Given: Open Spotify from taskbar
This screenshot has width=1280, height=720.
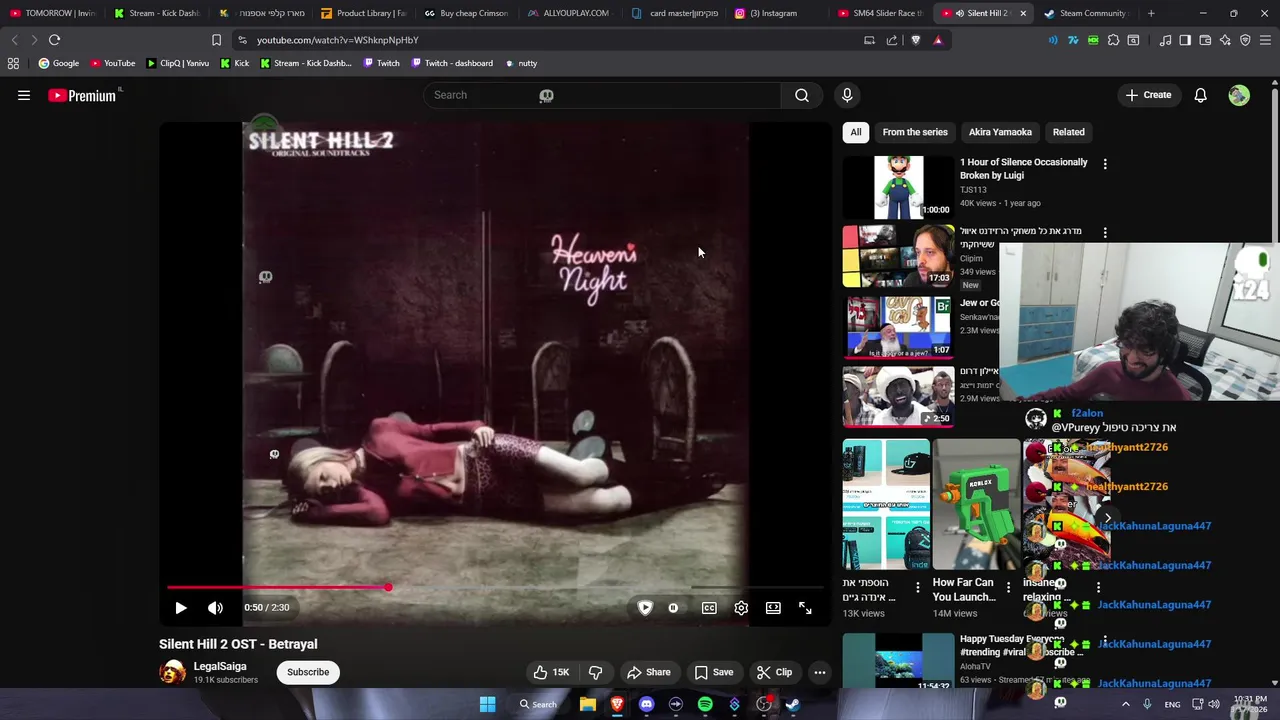Looking at the screenshot, I should (705, 704).
